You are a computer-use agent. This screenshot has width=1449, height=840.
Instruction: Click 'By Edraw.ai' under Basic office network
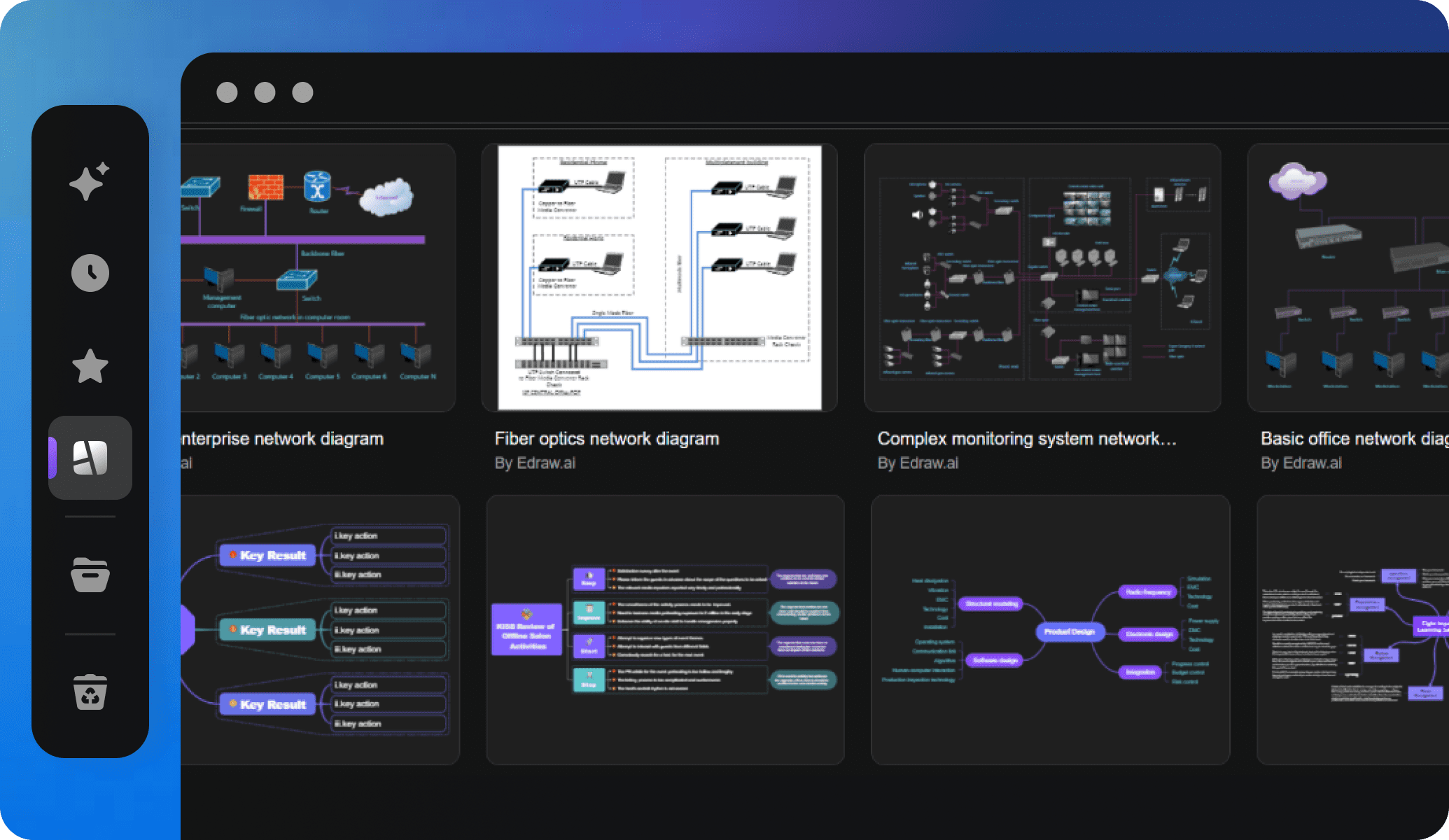click(1301, 463)
